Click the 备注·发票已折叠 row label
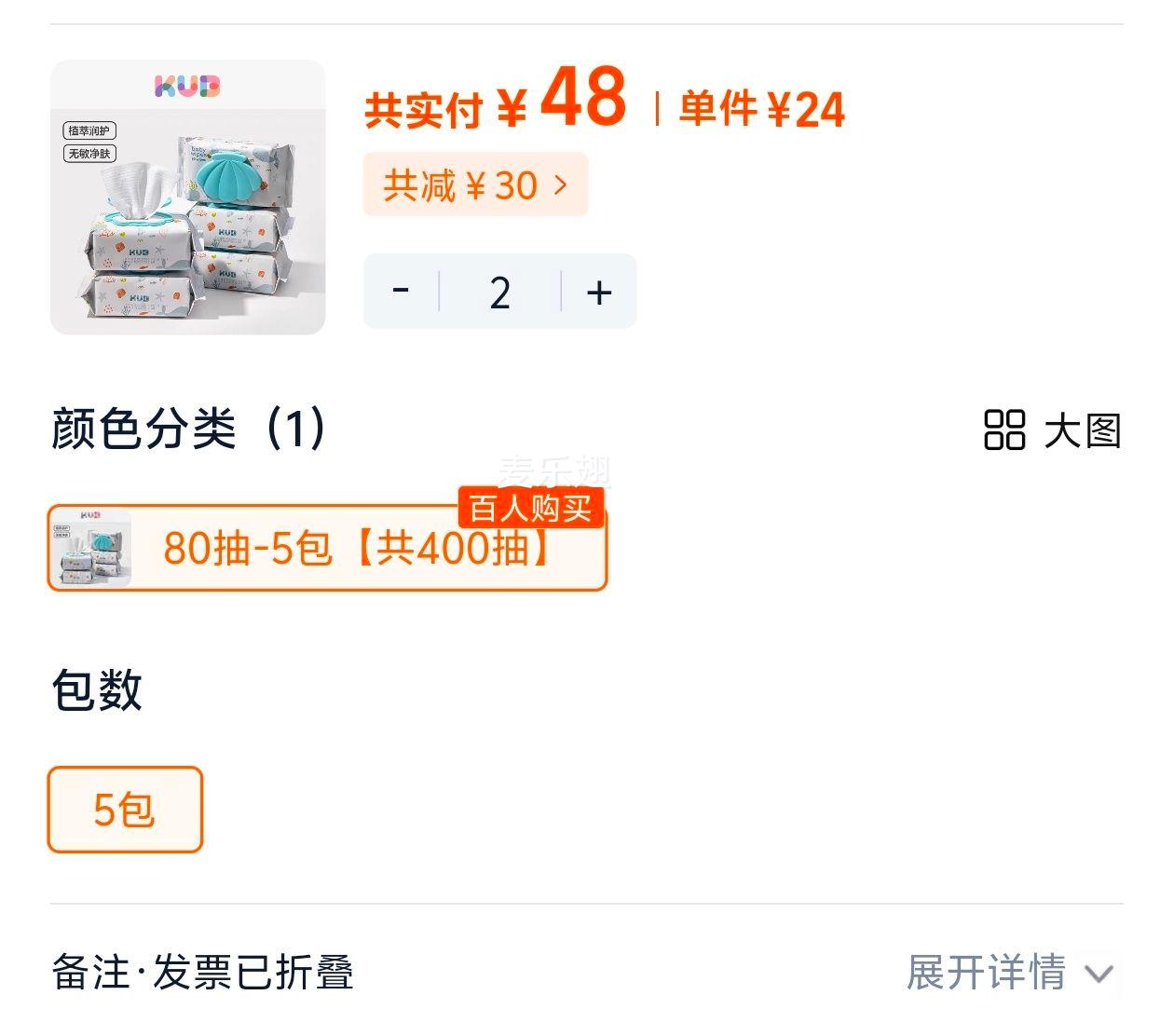 pyautogui.click(x=202, y=973)
